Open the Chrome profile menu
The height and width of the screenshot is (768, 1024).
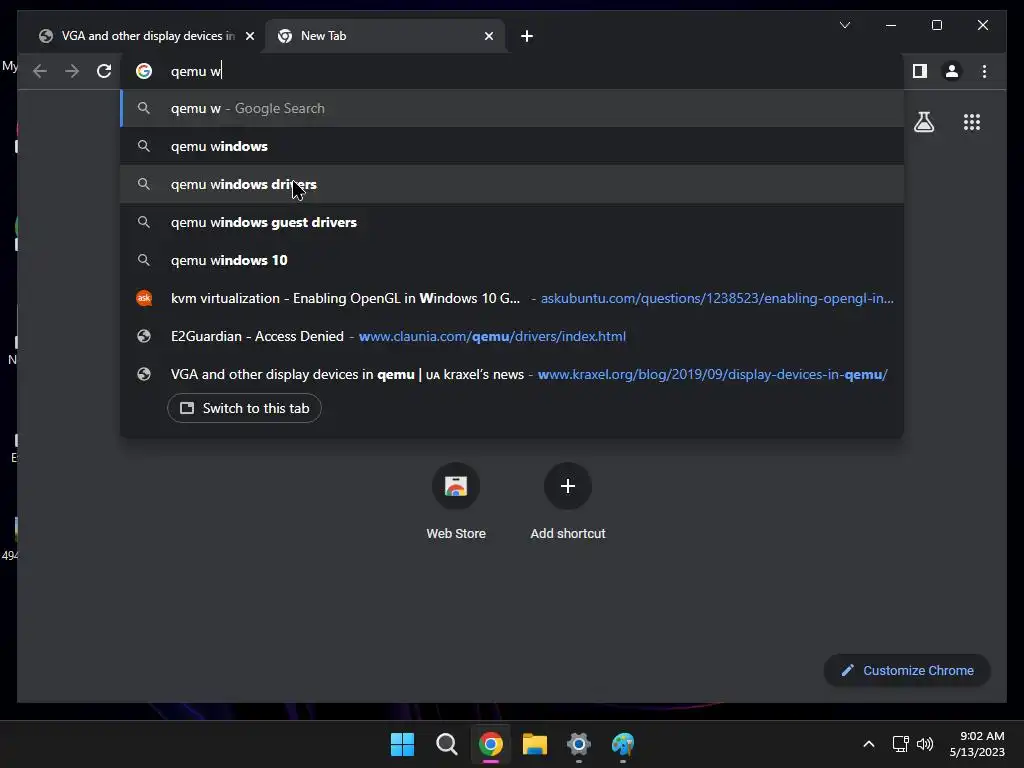pyautogui.click(x=952, y=71)
